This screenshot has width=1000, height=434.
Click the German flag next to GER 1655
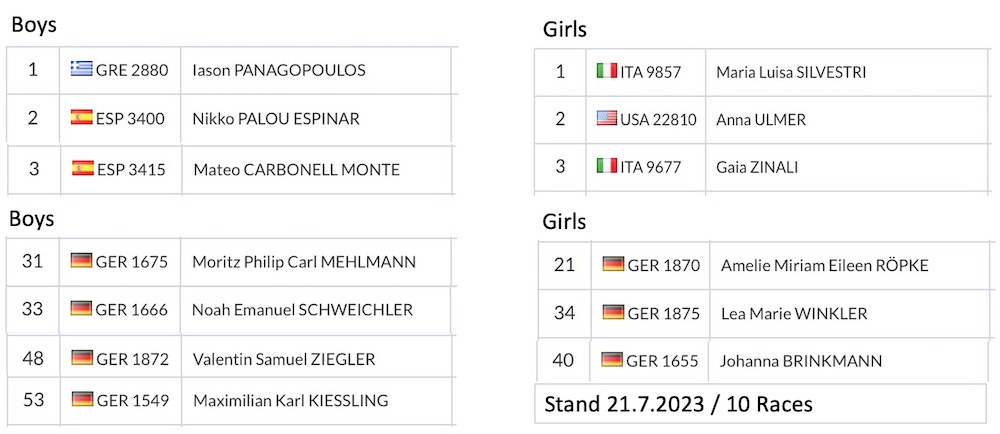(x=612, y=360)
